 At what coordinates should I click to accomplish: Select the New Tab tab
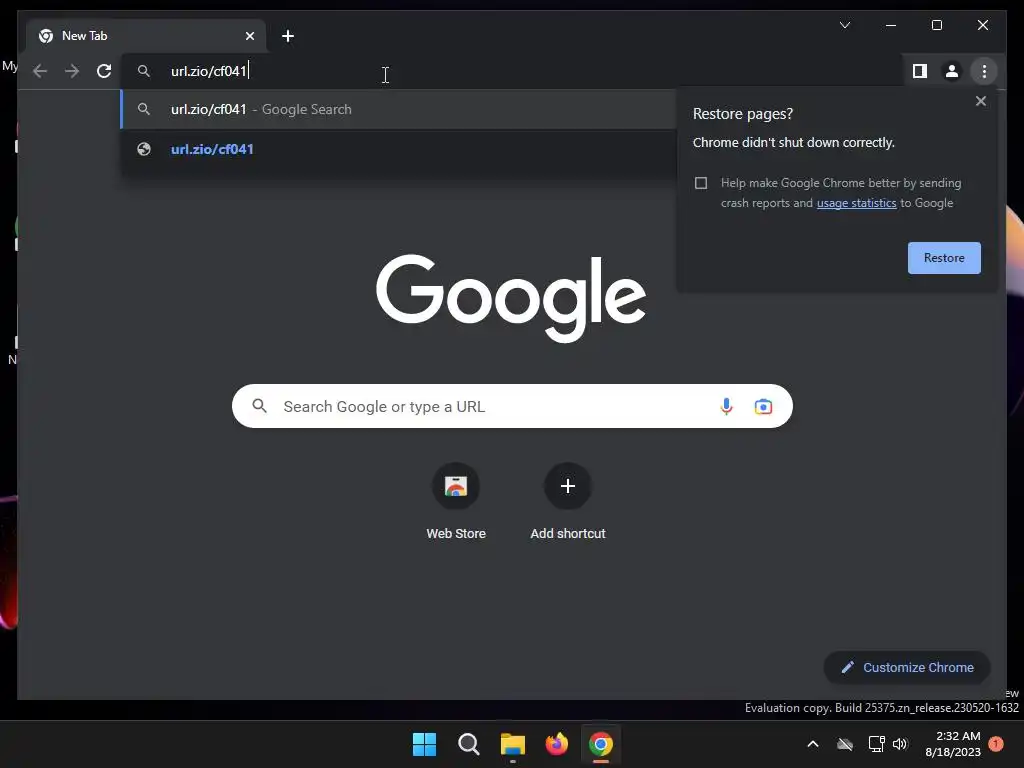tap(146, 36)
